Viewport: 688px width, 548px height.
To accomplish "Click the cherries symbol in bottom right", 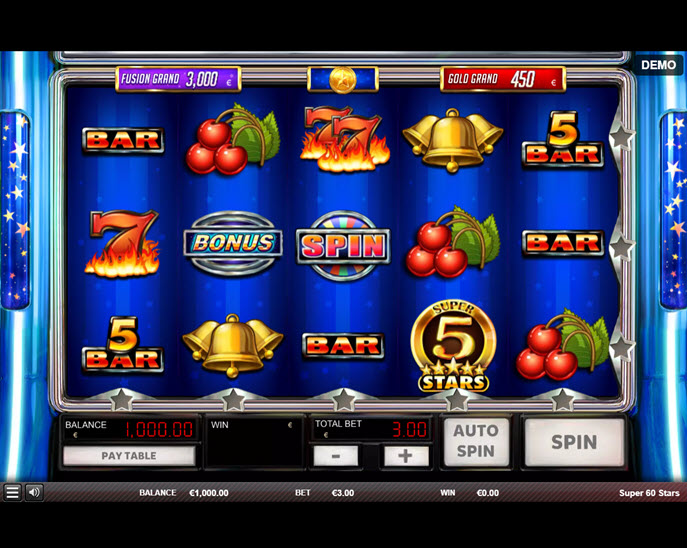I will 563,345.
